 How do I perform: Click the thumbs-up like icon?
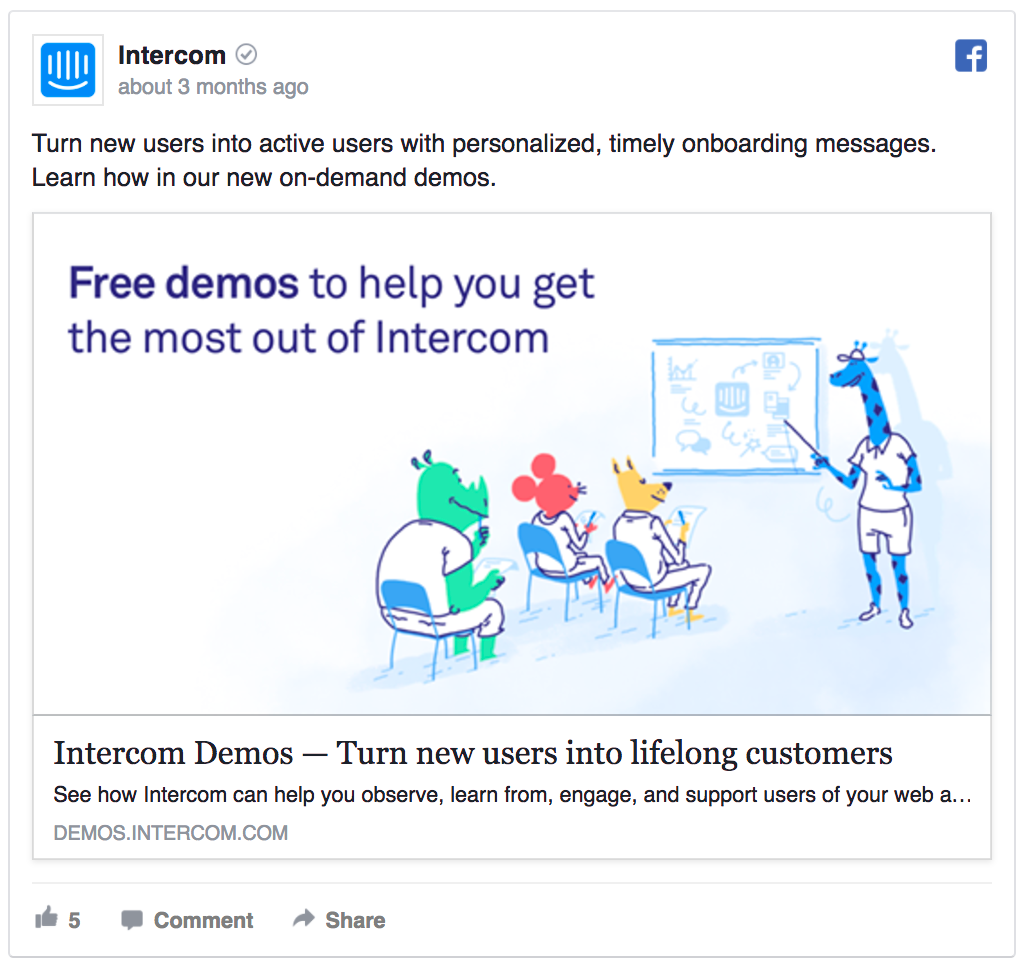coord(46,917)
